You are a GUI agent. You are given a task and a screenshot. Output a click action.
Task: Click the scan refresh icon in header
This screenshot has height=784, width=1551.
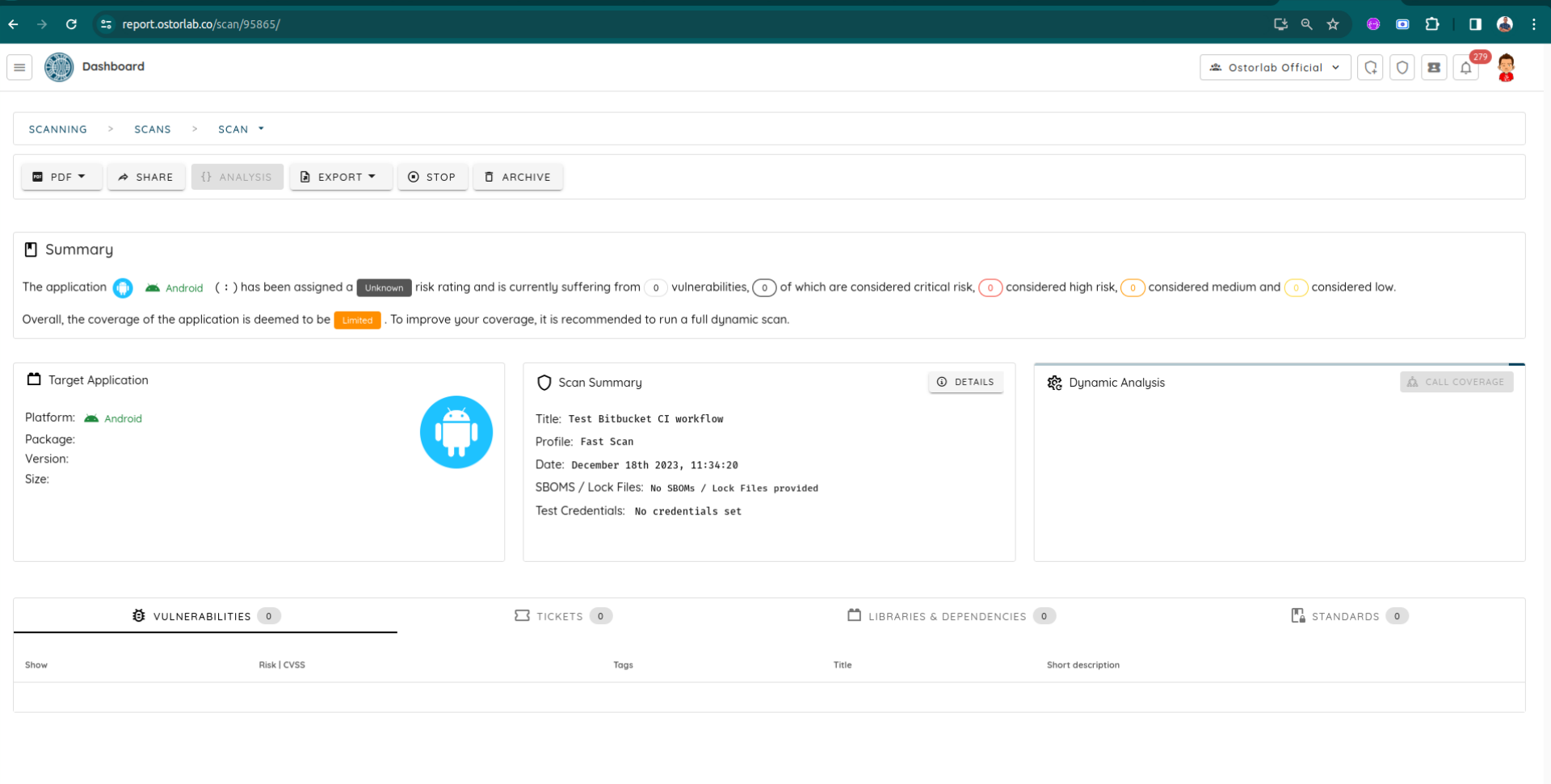[1371, 68]
